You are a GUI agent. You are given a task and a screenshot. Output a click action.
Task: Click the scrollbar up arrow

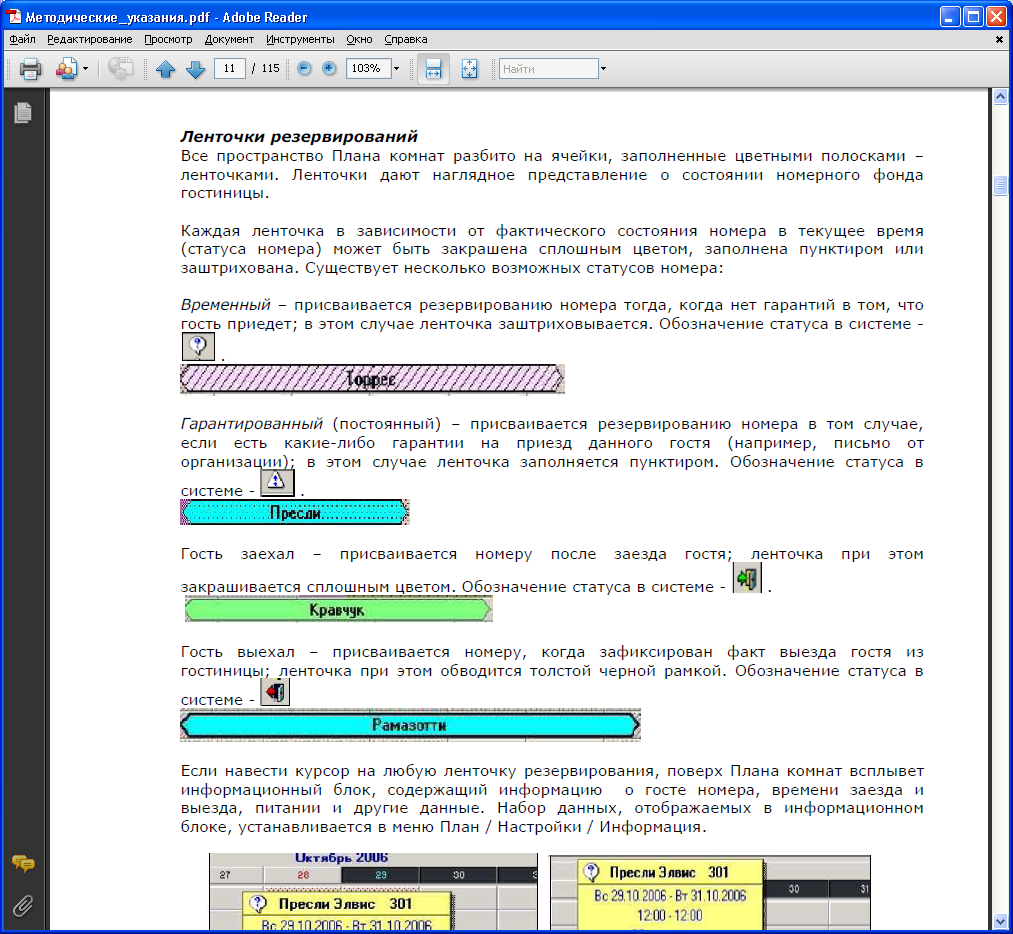click(x=1000, y=97)
